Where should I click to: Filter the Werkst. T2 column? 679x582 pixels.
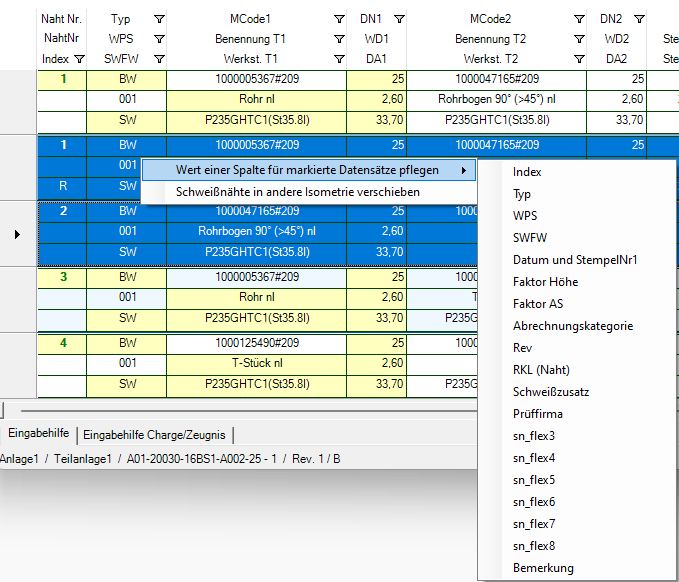[x=579, y=59]
